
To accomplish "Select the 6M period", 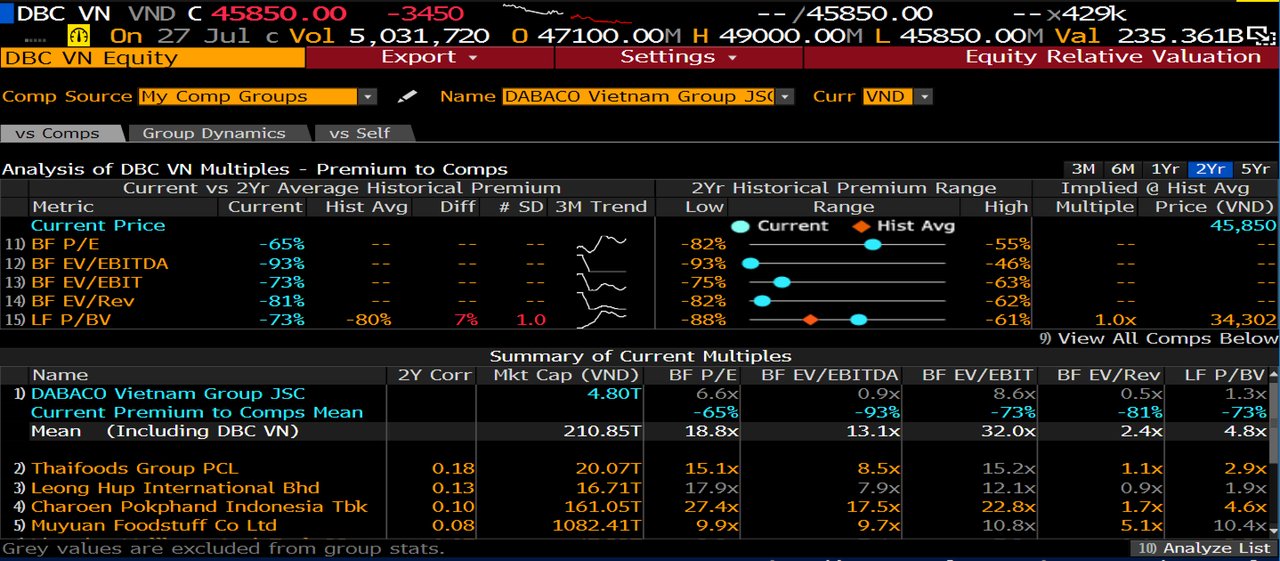I will [x=1122, y=169].
